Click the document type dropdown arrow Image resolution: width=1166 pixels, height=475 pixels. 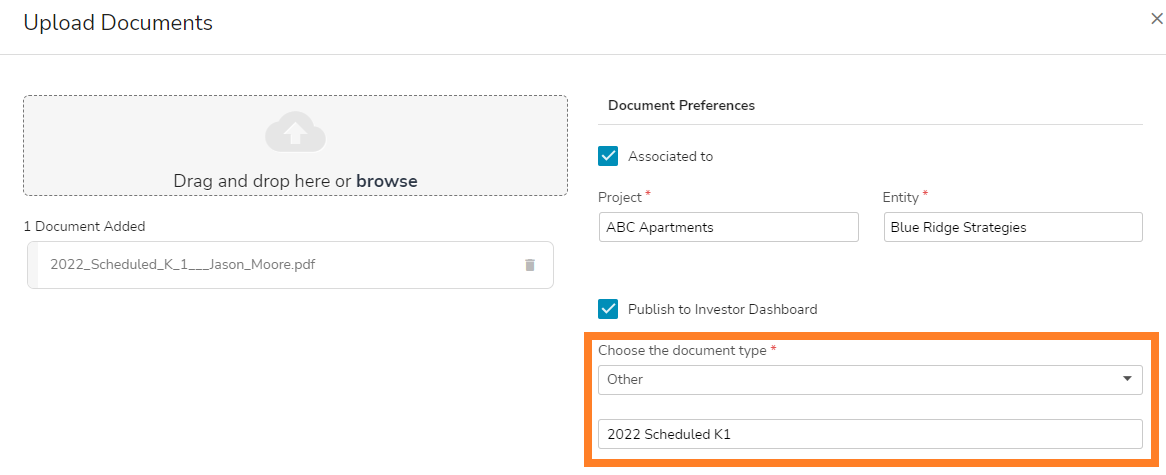(x=1128, y=380)
